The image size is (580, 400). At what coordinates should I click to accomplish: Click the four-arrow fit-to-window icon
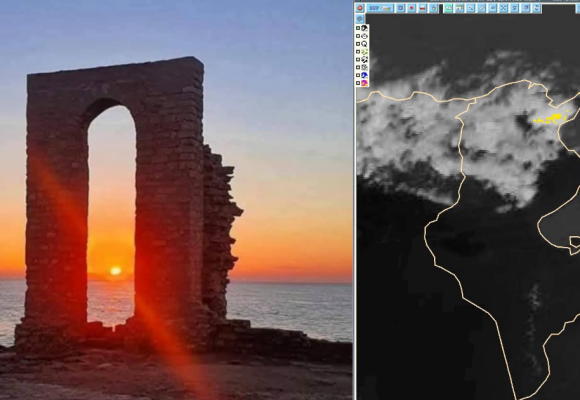[504, 8]
